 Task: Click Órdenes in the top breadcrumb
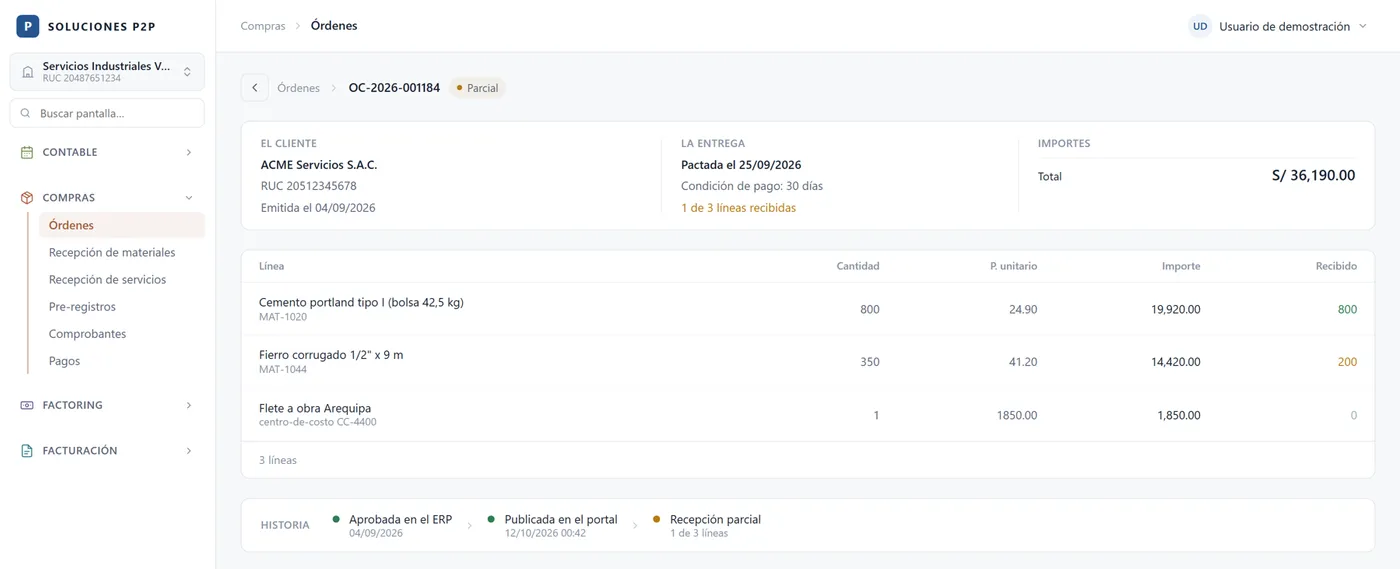[334, 26]
